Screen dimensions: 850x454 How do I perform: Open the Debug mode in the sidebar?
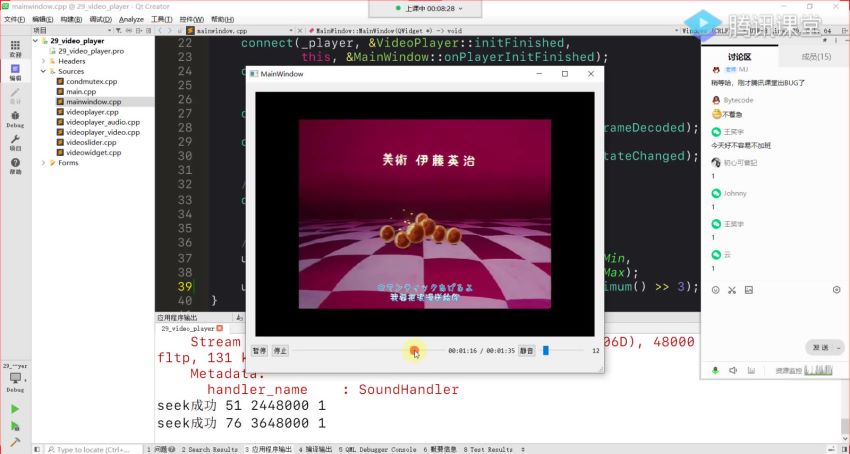(x=15, y=118)
